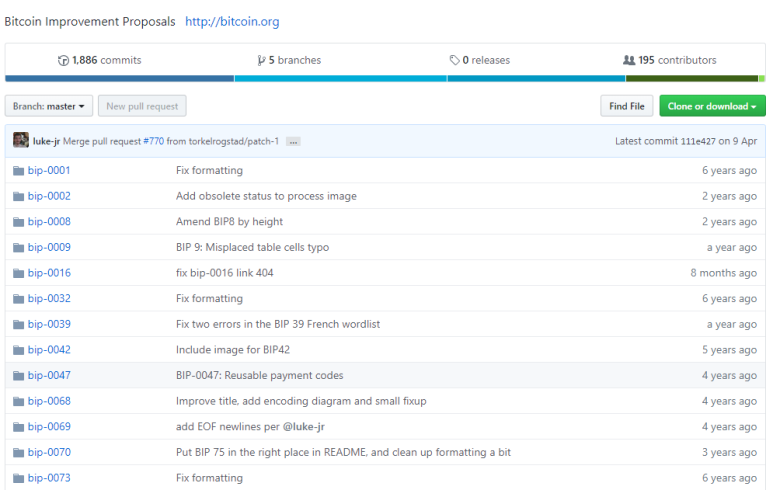
Task: Open the bip-0068 folder
Action: click(49, 401)
